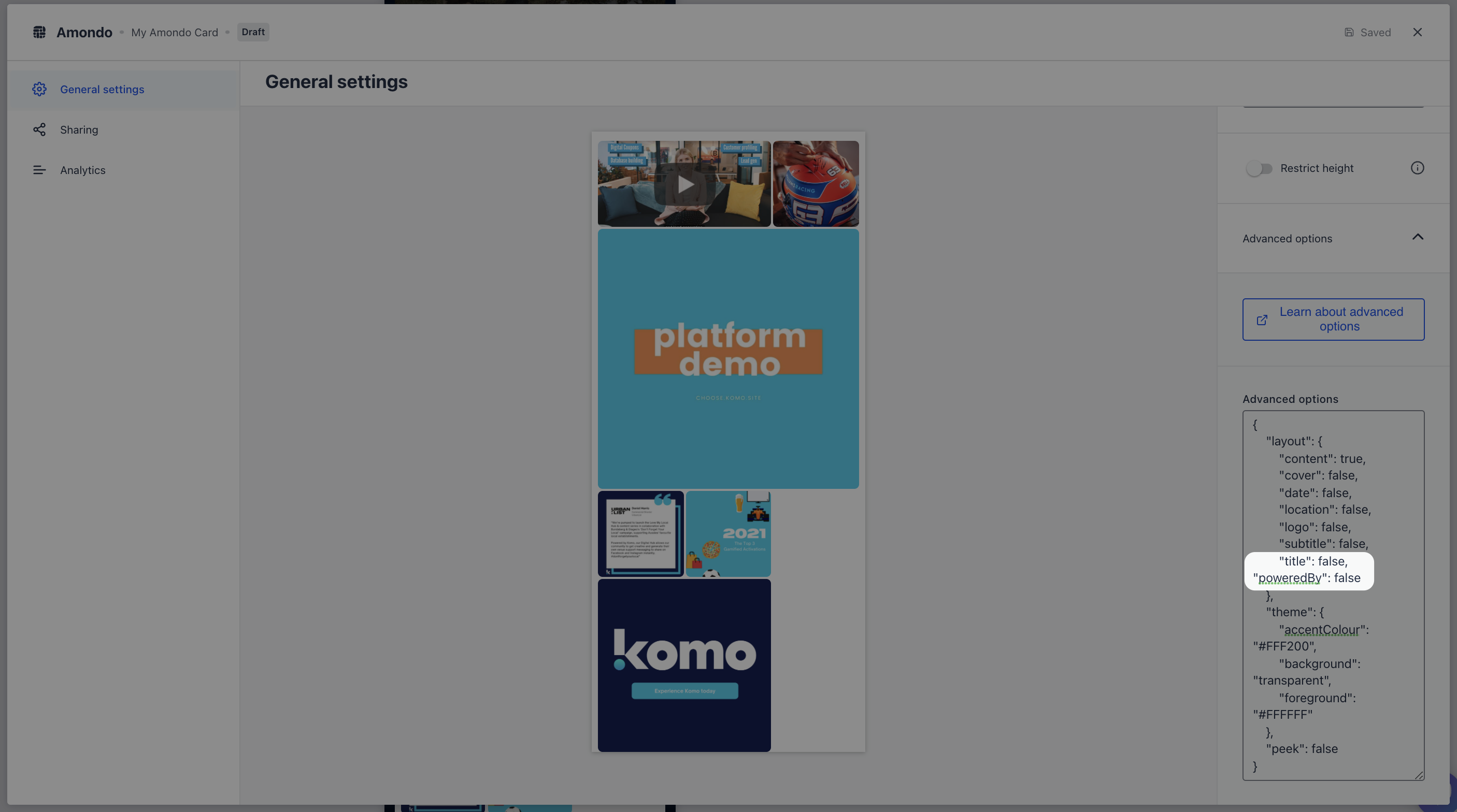Open the Analytics menu item
Viewport: 1457px width, 812px height.
(82, 170)
